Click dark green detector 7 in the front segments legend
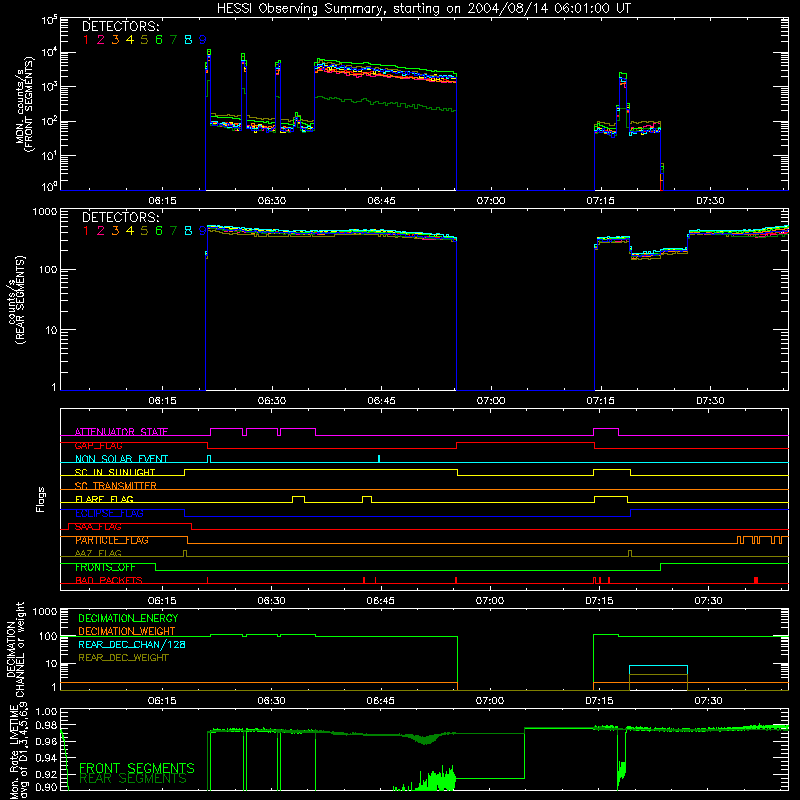Image resolution: width=800 pixels, height=800 pixels. click(x=173, y=40)
